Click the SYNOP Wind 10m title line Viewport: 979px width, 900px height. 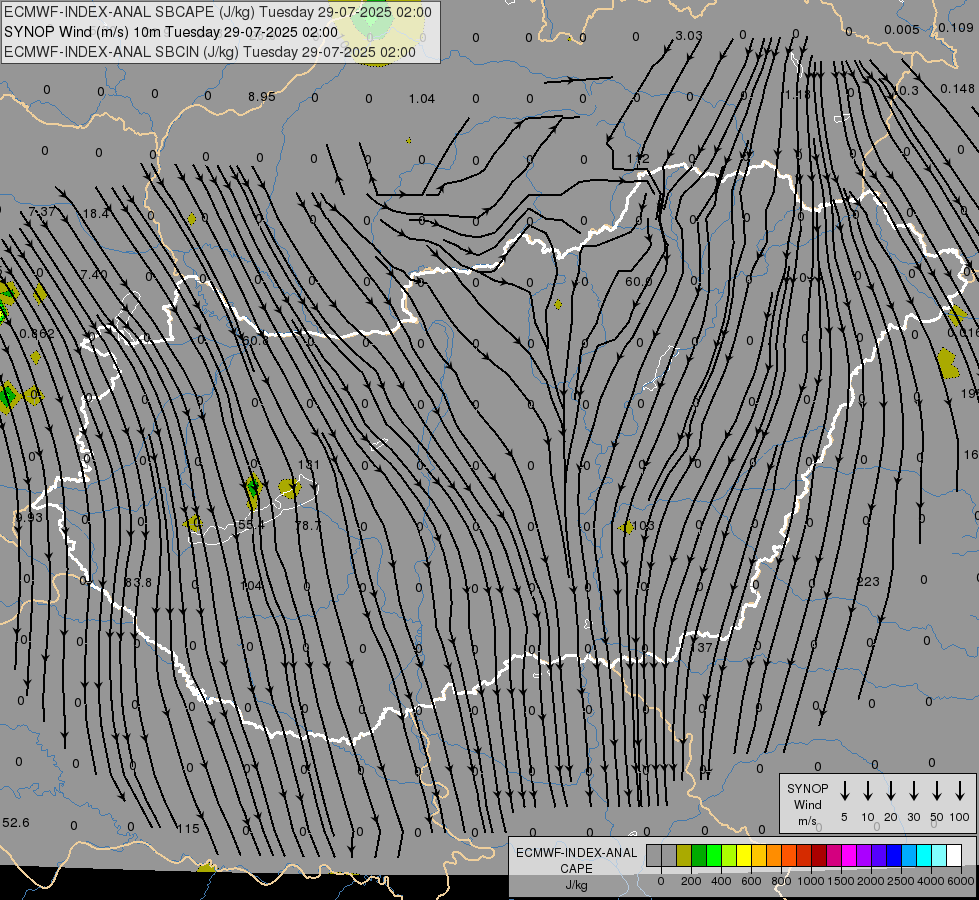[x=170, y=32]
